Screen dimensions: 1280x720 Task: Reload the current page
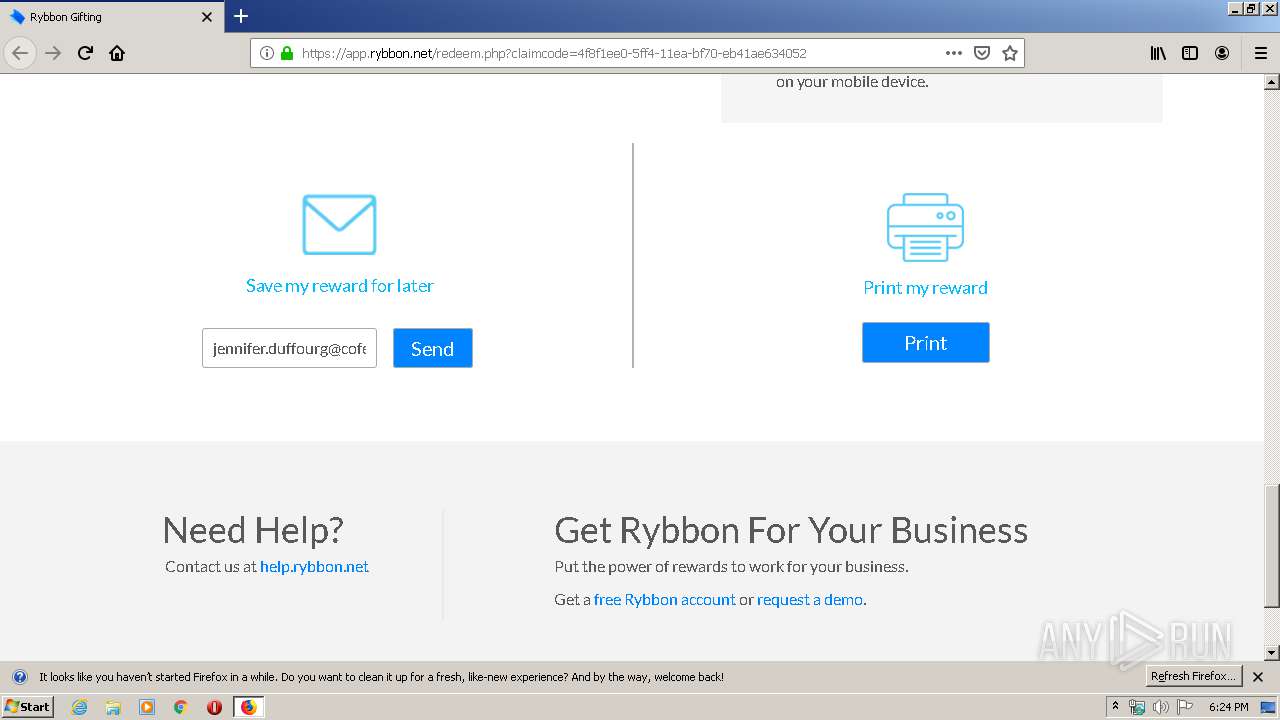(x=86, y=53)
